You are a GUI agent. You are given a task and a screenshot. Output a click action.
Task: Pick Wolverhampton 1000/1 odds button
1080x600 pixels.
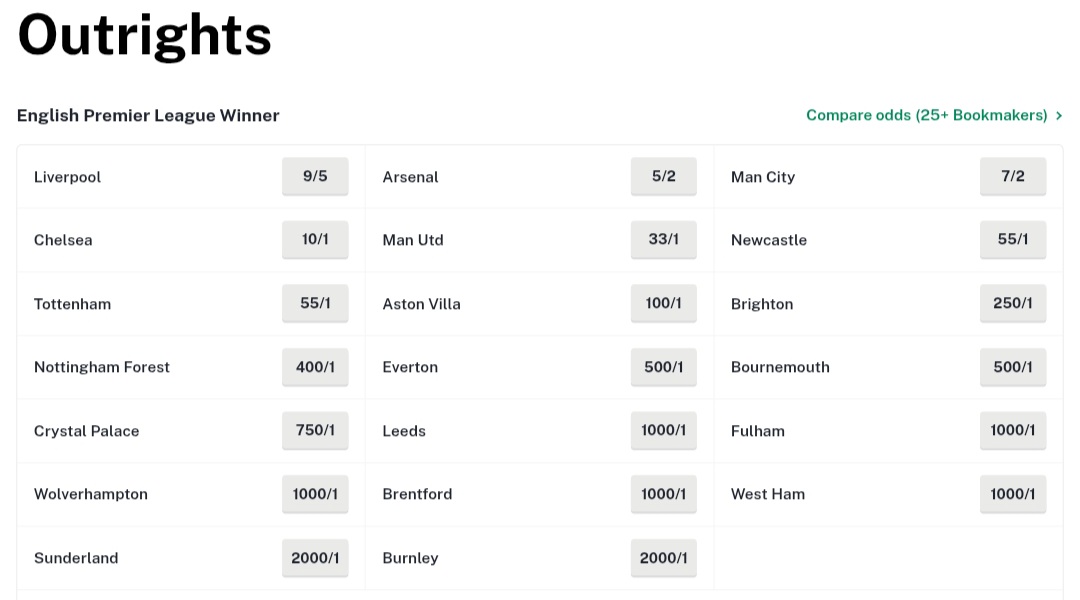click(315, 494)
